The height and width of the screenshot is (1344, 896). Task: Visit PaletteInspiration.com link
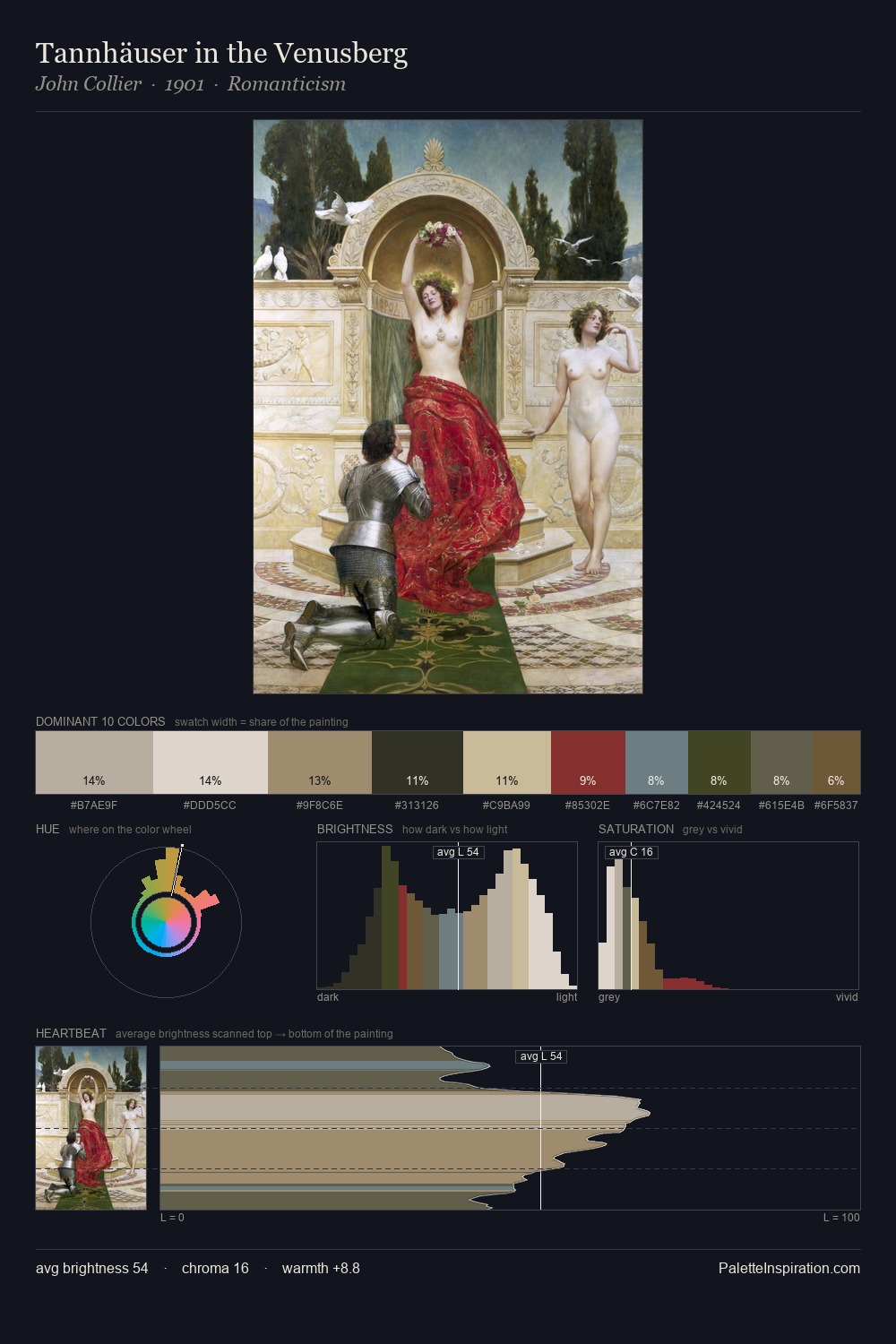[789, 1268]
